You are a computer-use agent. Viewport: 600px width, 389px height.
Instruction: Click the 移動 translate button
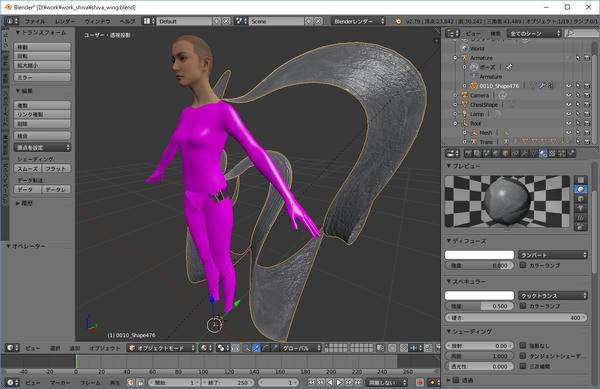point(42,47)
